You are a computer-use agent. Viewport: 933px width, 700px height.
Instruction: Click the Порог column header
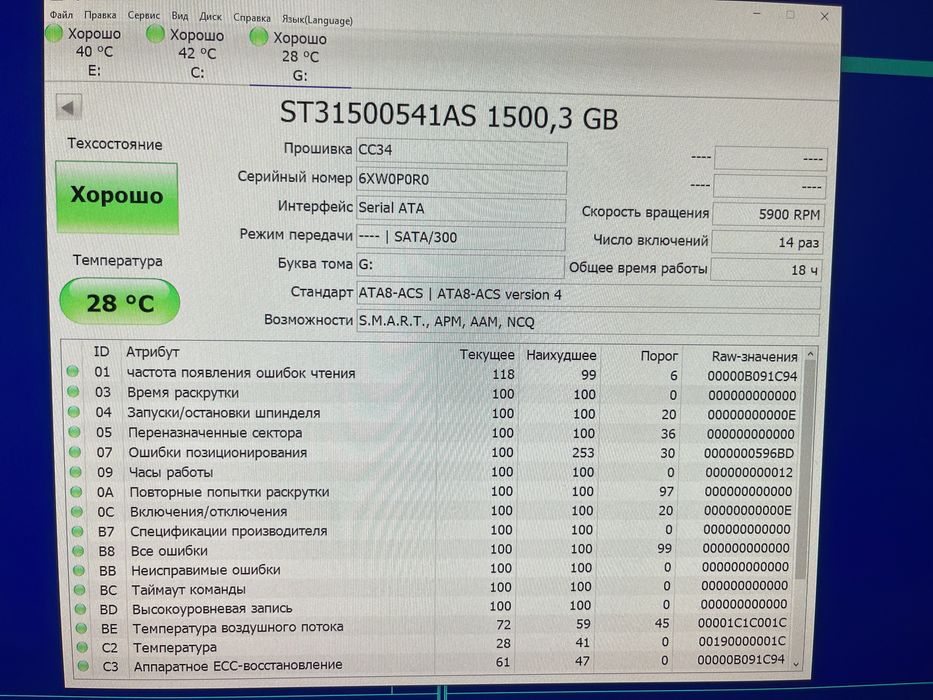(659, 356)
